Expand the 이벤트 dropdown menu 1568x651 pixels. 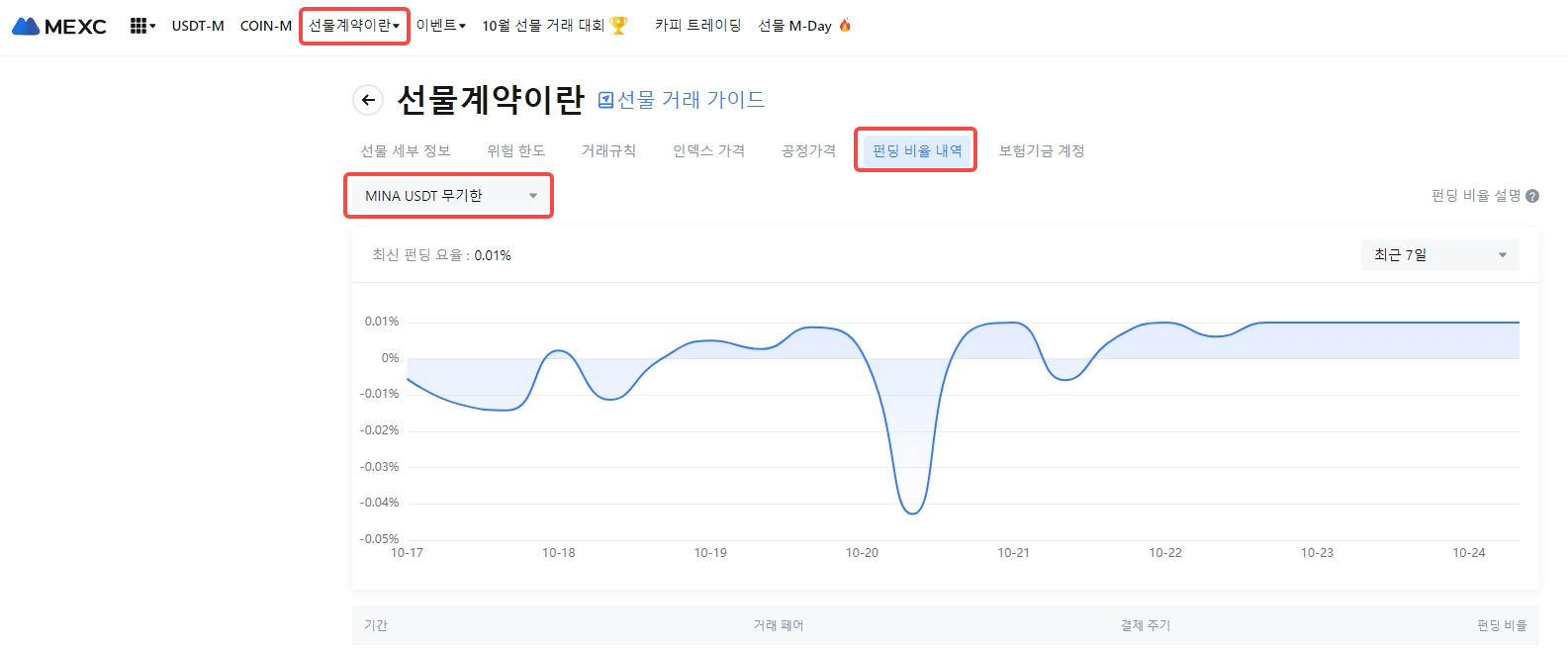coord(440,26)
